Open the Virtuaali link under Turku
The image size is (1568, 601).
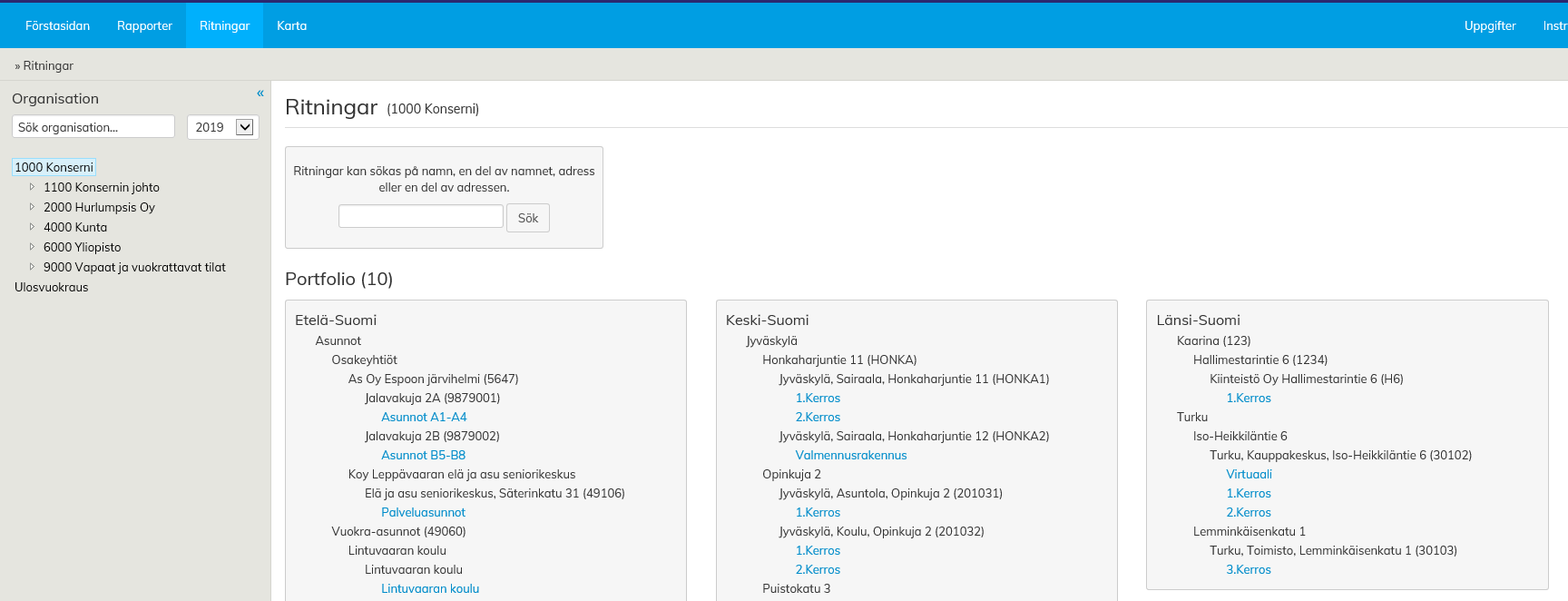[x=1249, y=474]
